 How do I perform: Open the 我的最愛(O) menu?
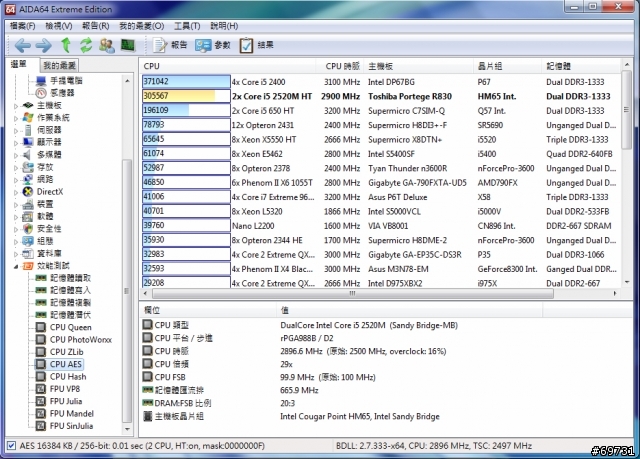point(142,26)
